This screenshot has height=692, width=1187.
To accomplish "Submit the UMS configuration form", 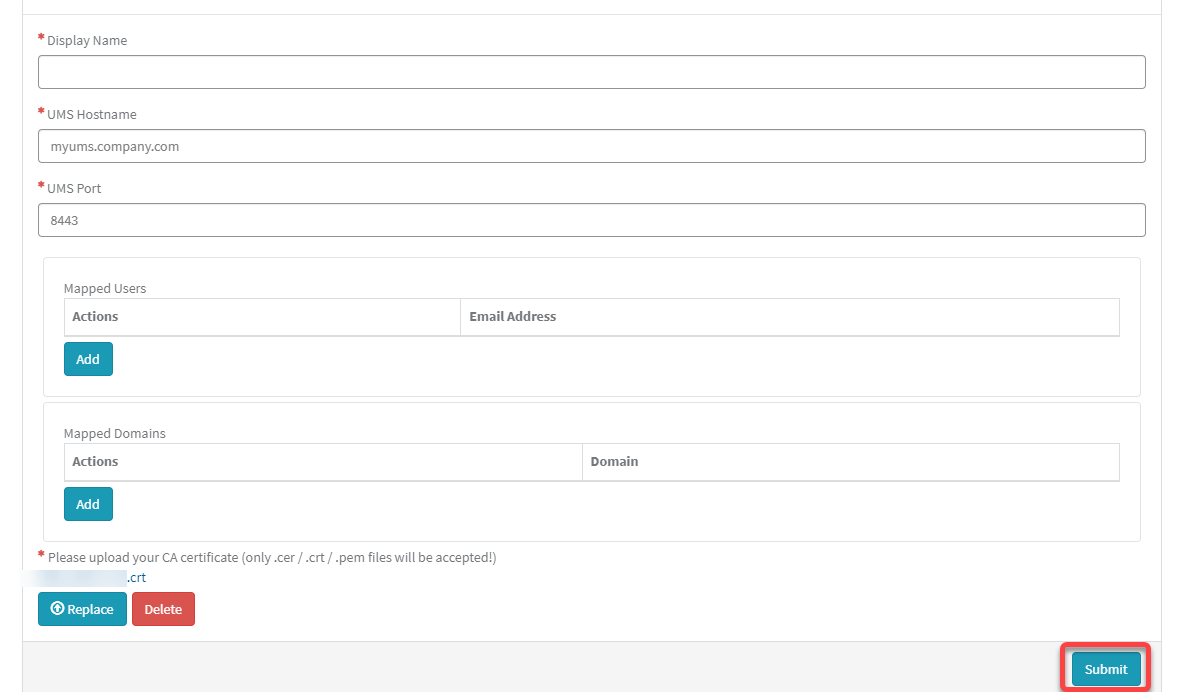I will pyautogui.click(x=1104, y=669).
